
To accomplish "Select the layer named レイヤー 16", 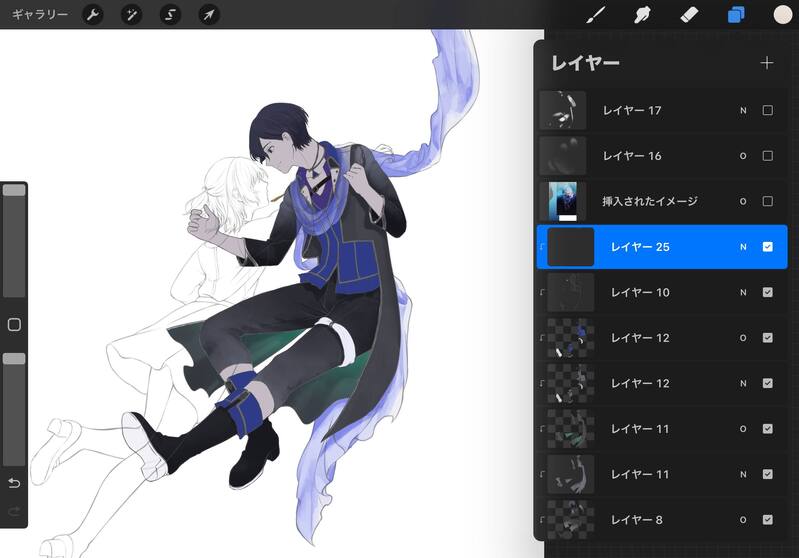I will tap(632, 156).
